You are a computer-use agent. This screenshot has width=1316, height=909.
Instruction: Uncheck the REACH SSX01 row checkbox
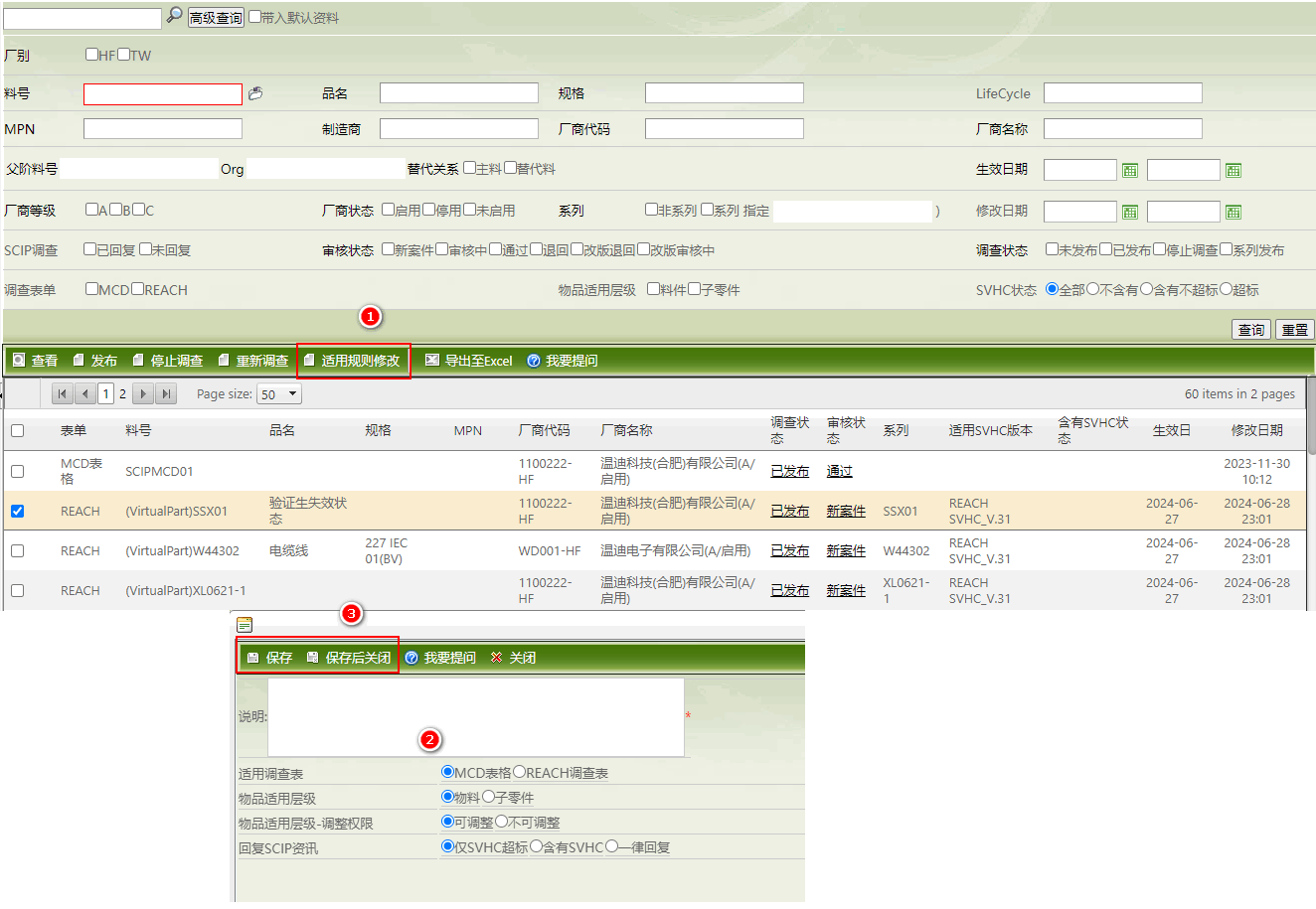pos(17,512)
